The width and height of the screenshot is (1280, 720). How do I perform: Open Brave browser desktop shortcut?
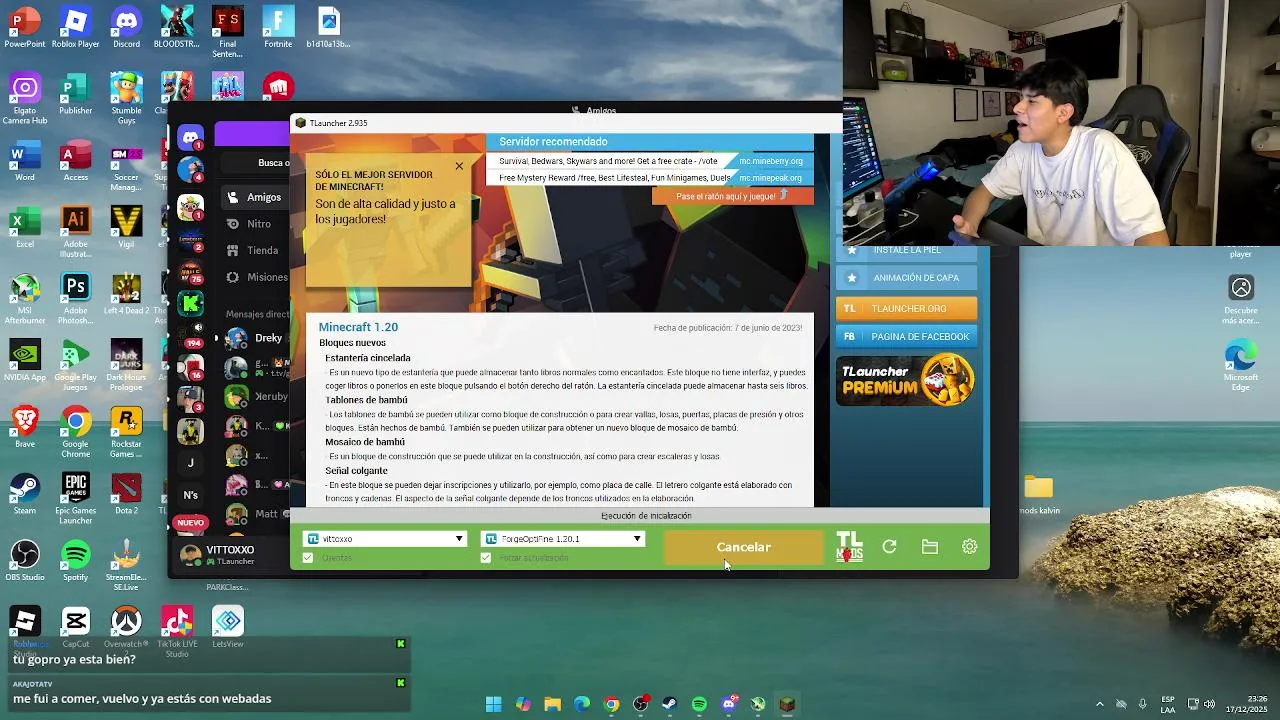pos(25,427)
